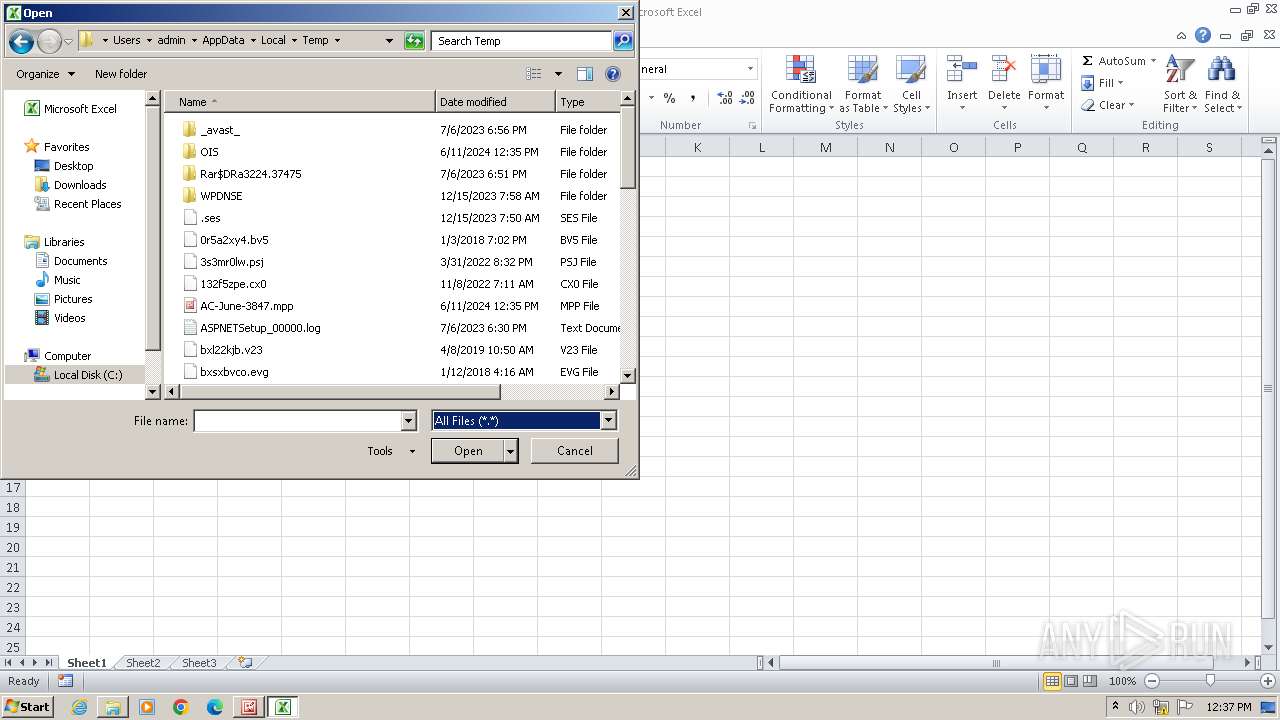
Task: Open Internet Explorer from taskbar
Action: tap(79, 707)
